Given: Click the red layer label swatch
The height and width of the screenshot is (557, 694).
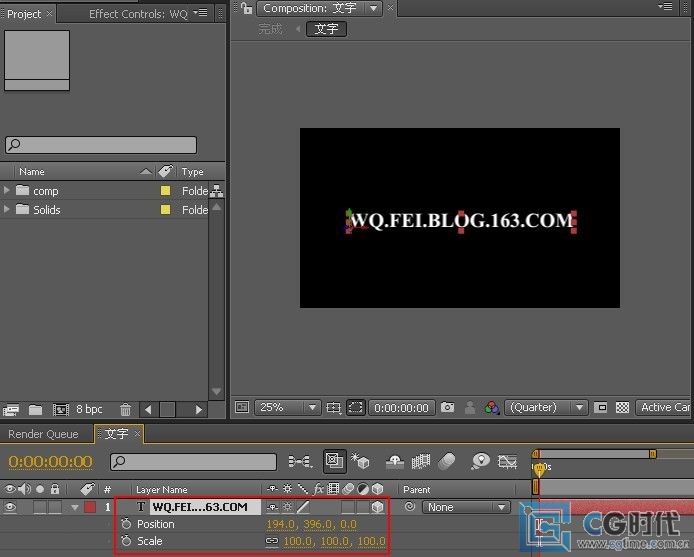Looking at the screenshot, I should point(90,507).
